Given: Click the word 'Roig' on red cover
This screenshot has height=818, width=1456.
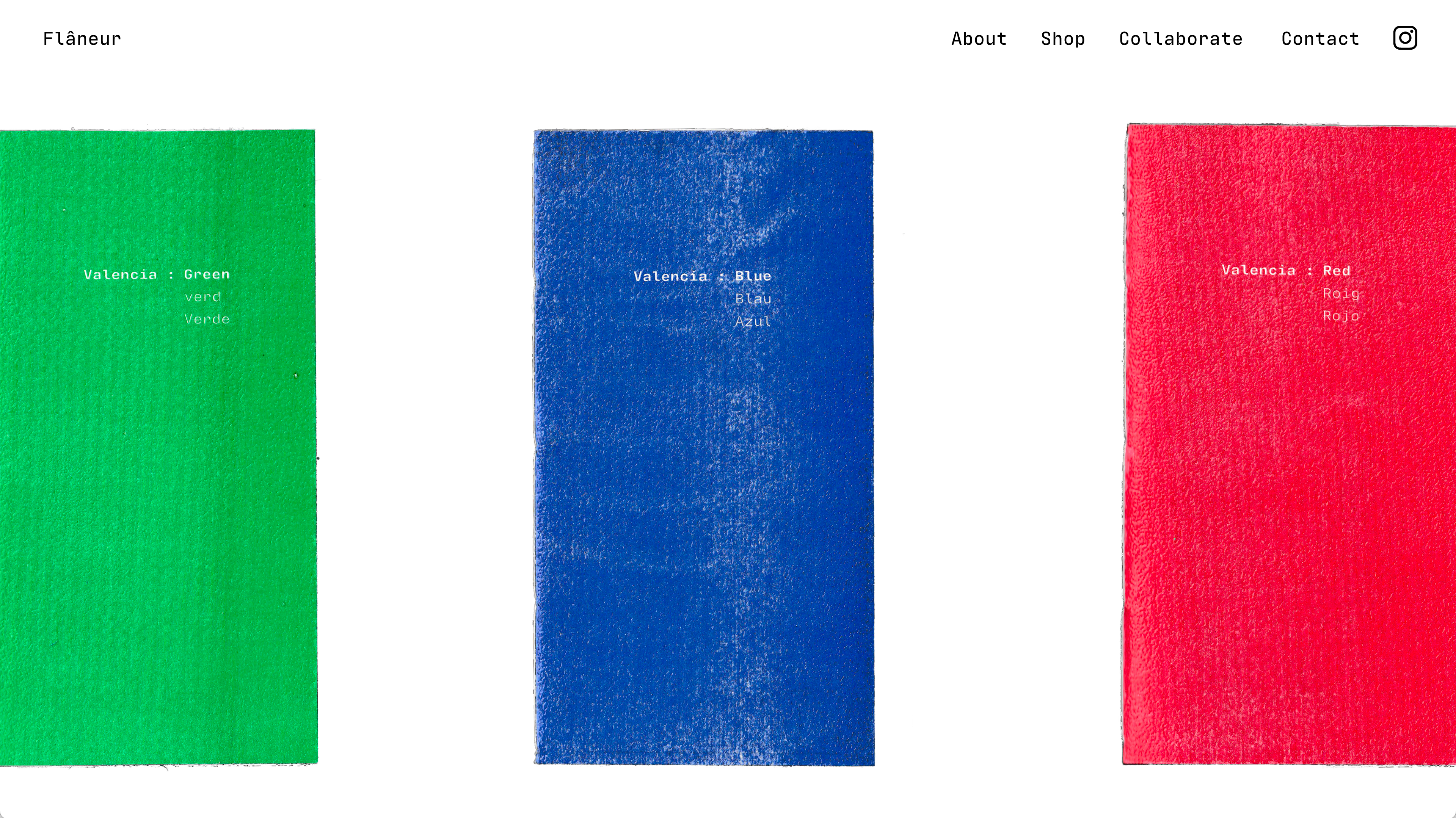Looking at the screenshot, I should [1341, 294].
